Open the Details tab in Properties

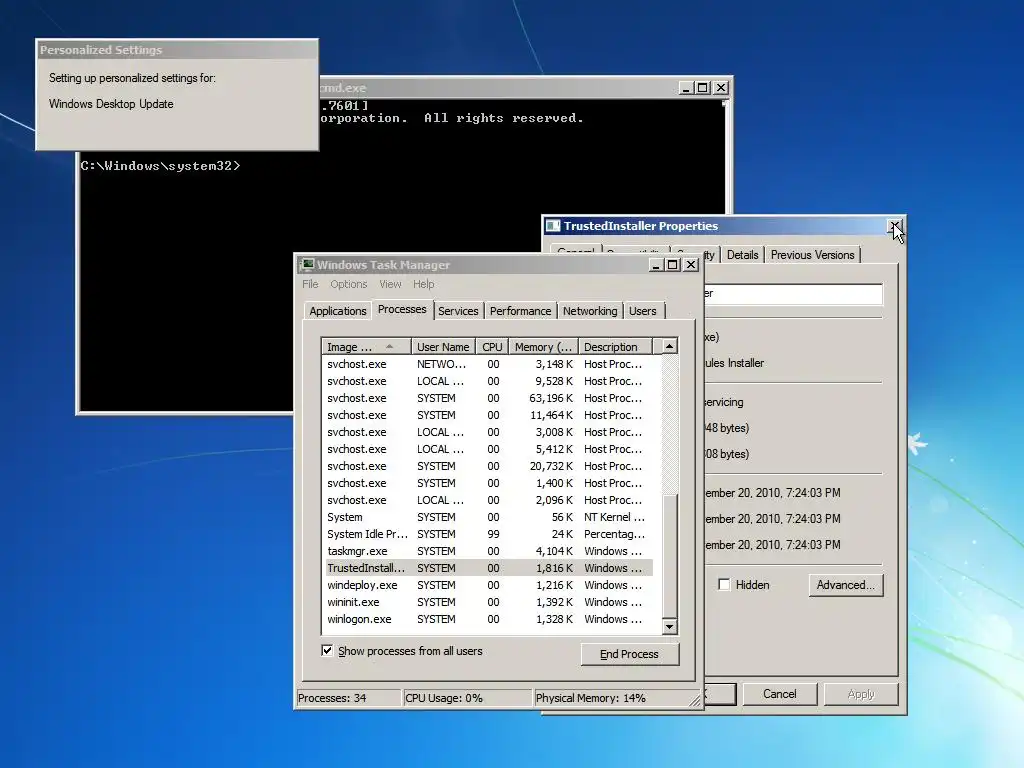coord(743,255)
